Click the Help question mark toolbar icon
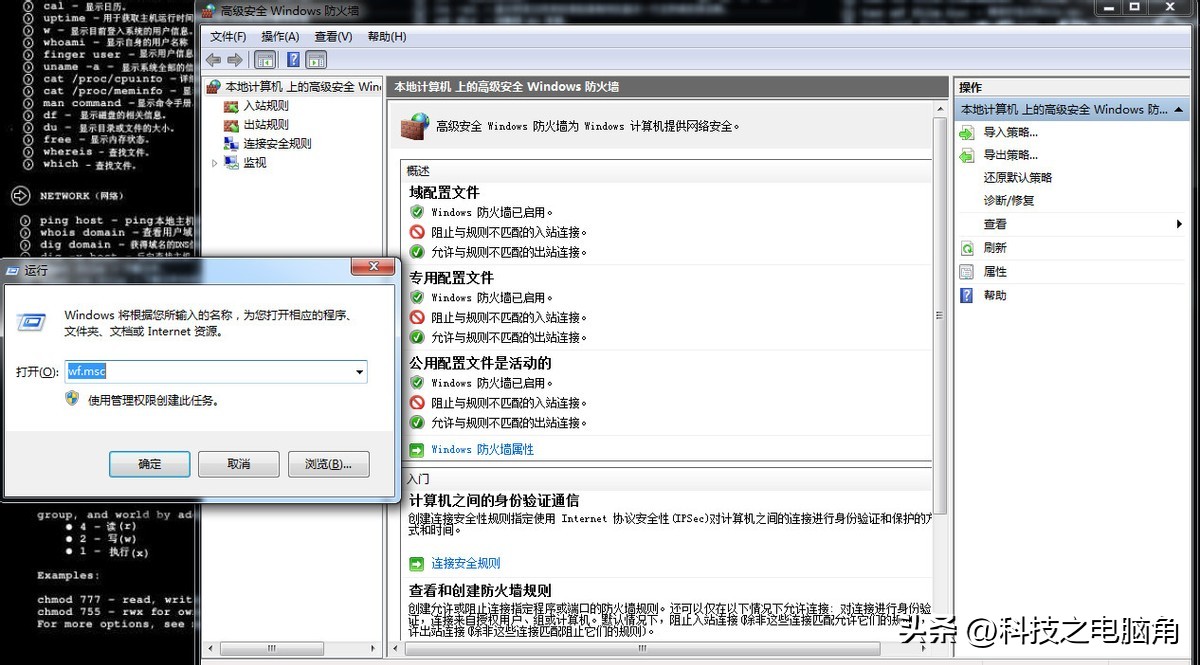 (x=294, y=58)
